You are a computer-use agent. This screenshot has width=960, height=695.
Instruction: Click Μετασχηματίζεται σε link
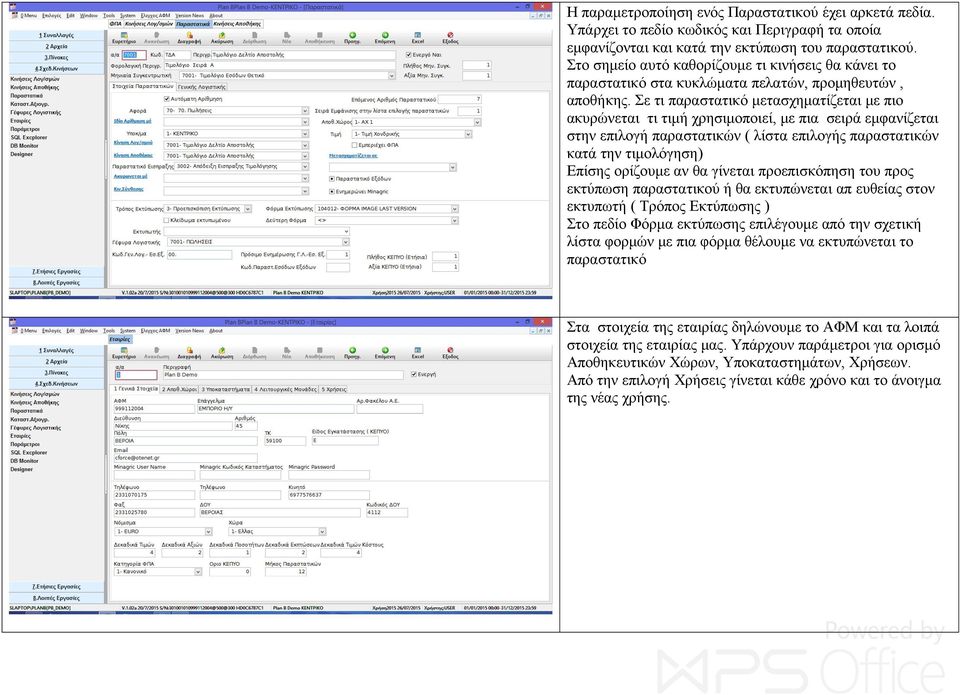point(353,156)
